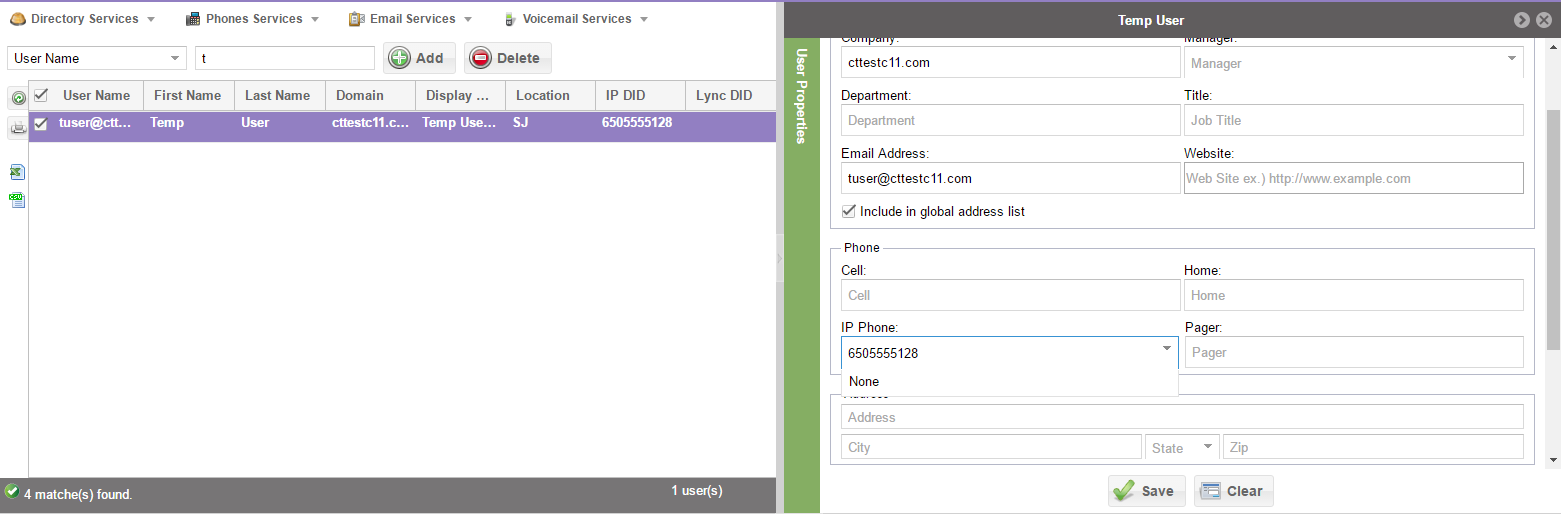This screenshot has height=514, width=1561.
Task: Click the splitter collapse handle between panels
Action: (780, 258)
